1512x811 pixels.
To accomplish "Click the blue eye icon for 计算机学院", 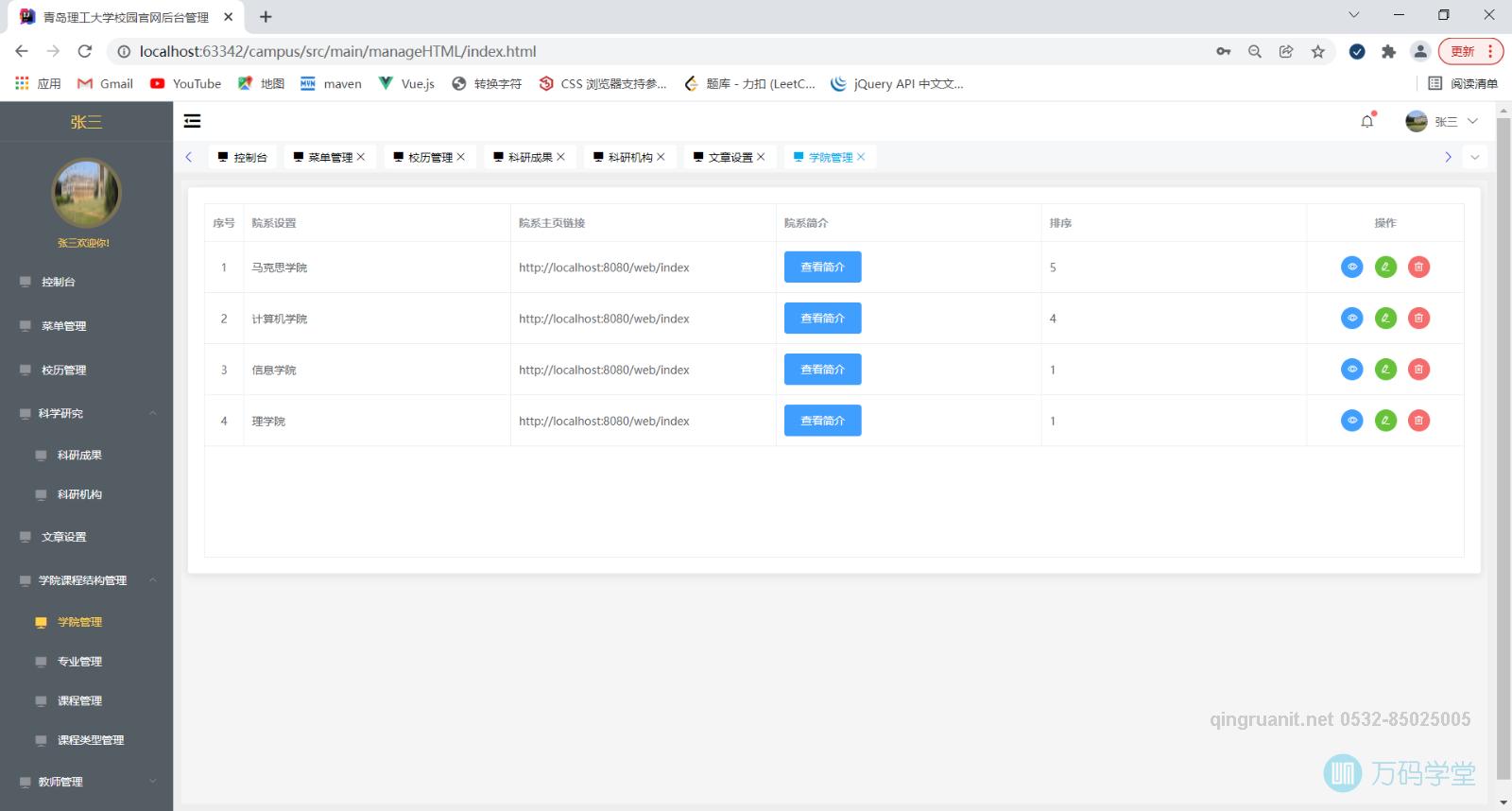I will point(1352,319).
